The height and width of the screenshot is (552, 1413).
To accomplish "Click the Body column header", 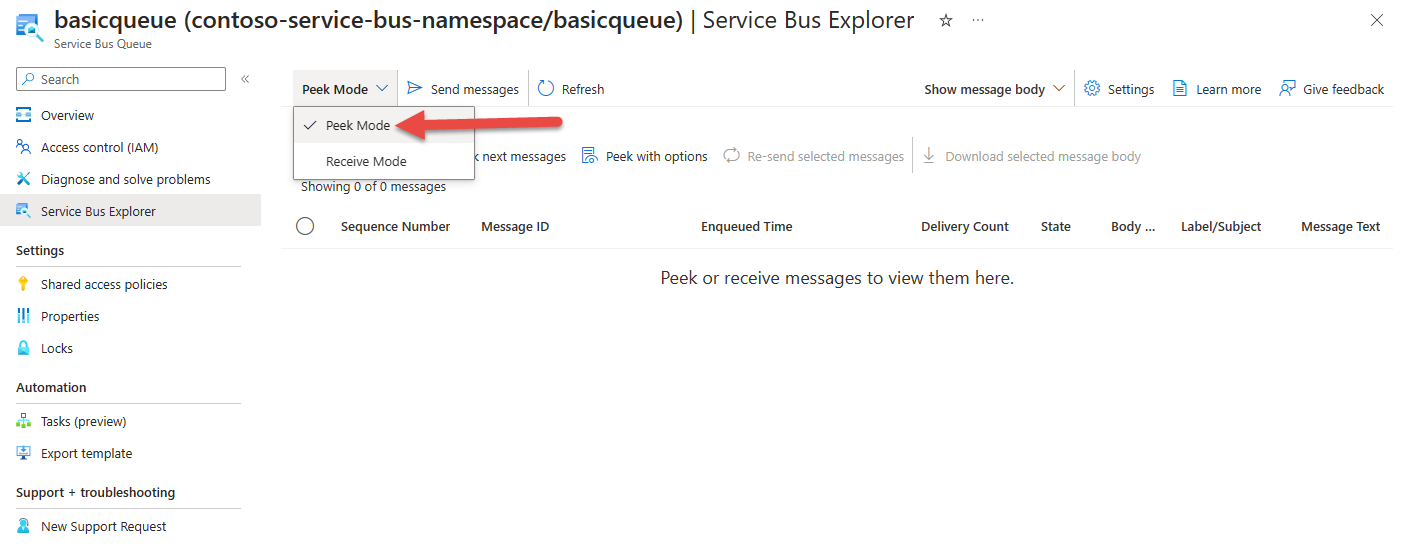I will click(x=1133, y=227).
